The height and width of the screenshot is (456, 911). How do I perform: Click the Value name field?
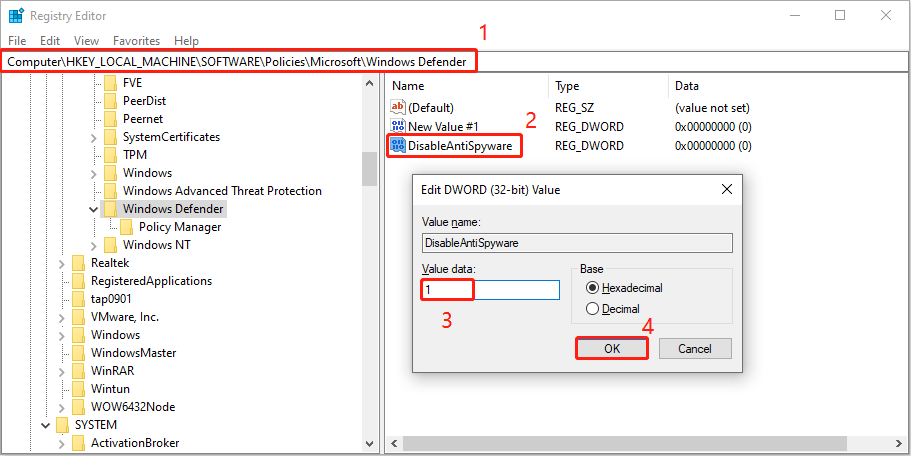577,243
